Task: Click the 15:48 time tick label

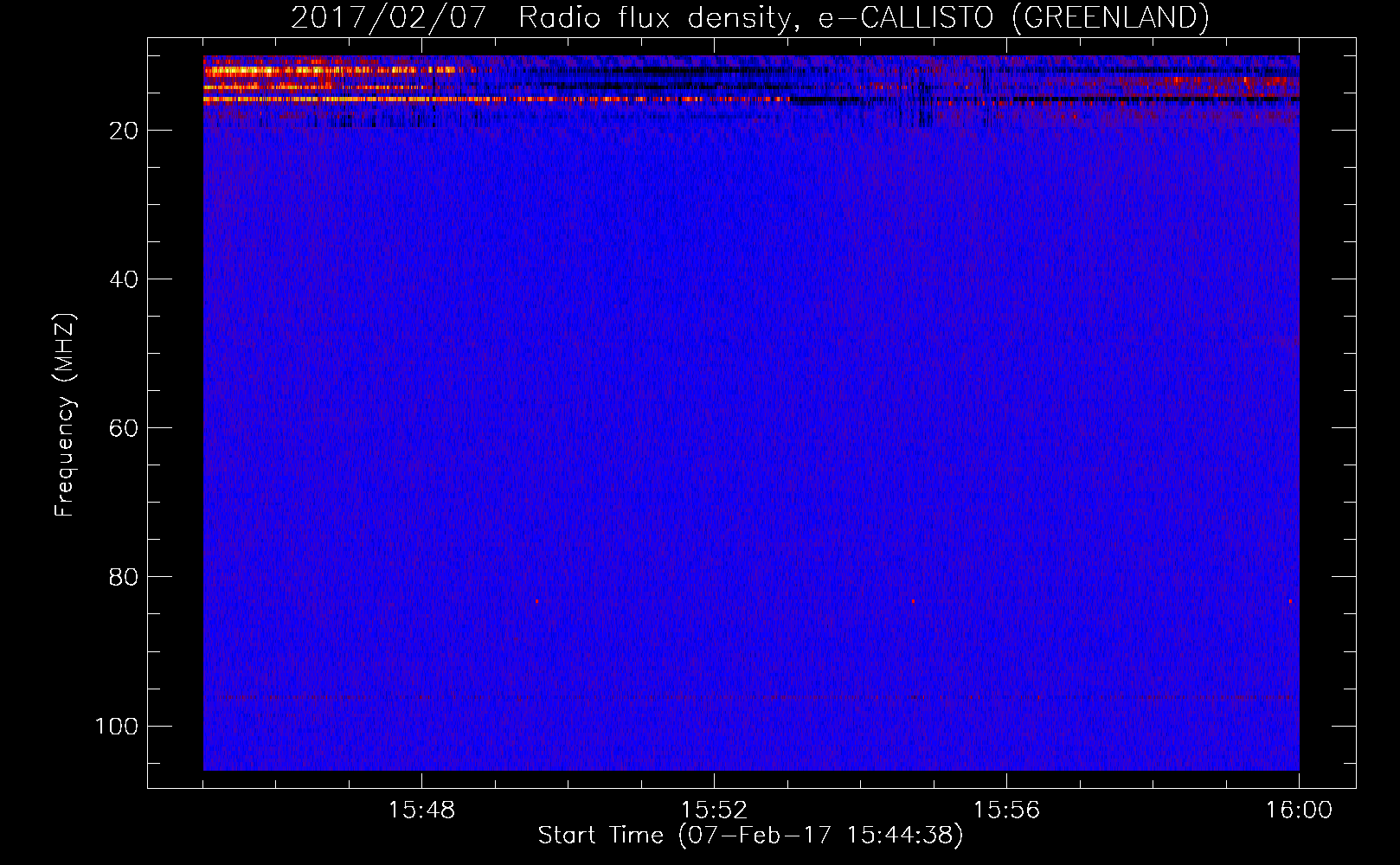Action: click(421, 811)
